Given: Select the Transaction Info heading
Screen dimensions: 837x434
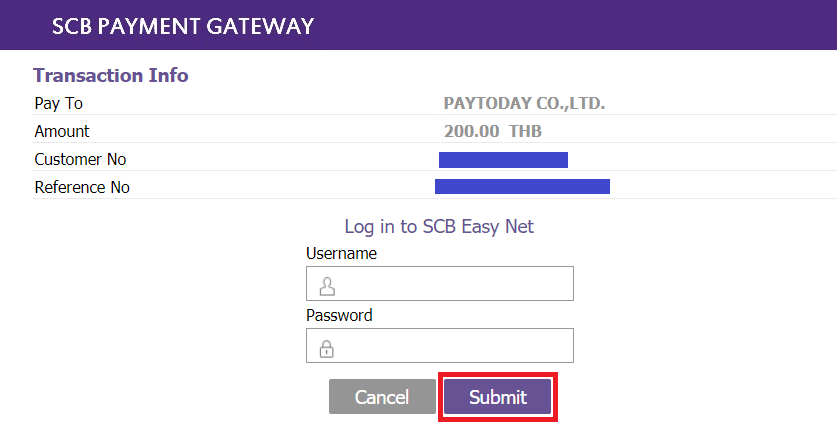Looking at the screenshot, I should click(111, 75).
